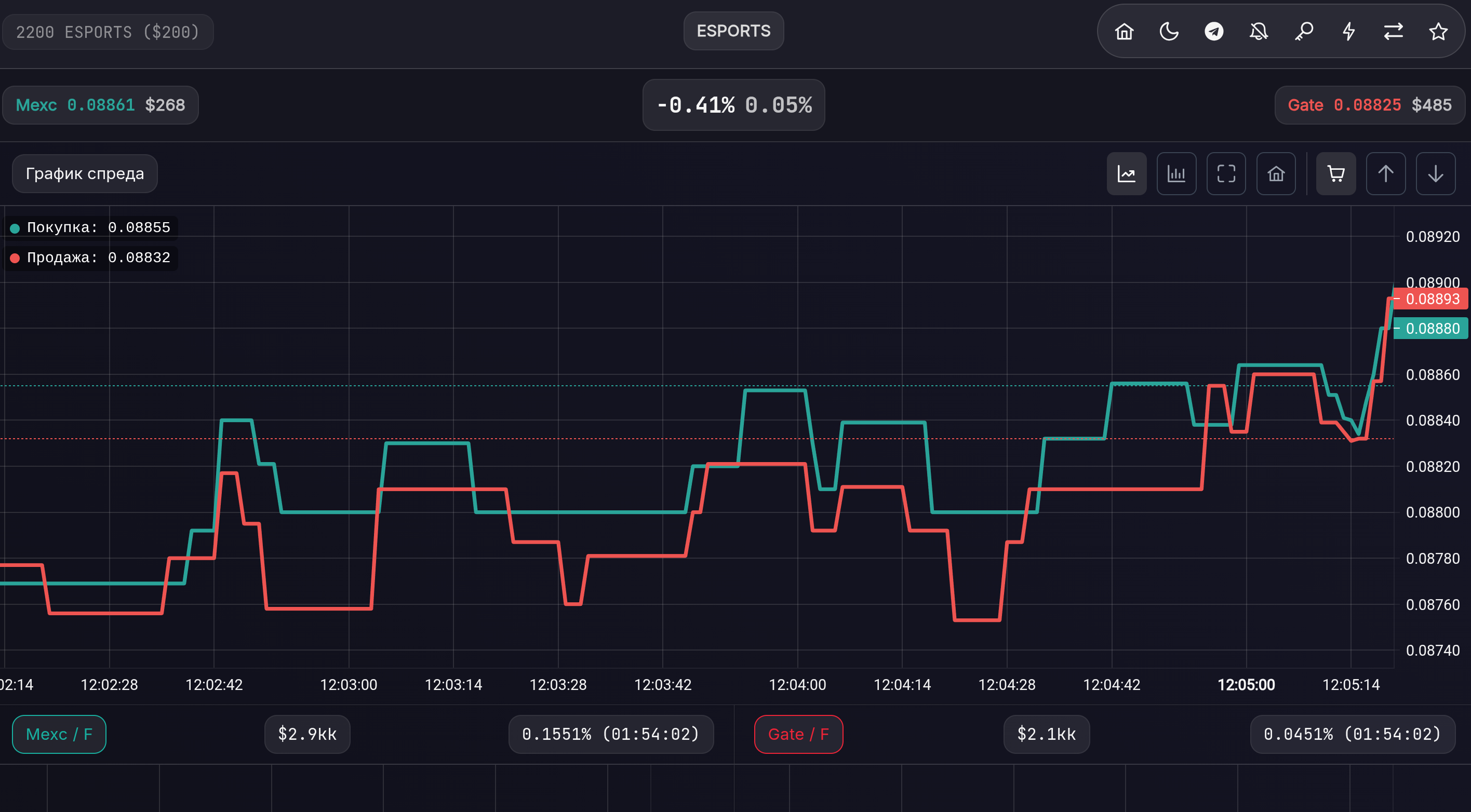Open the Gate / F exchange link

pos(798,734)
